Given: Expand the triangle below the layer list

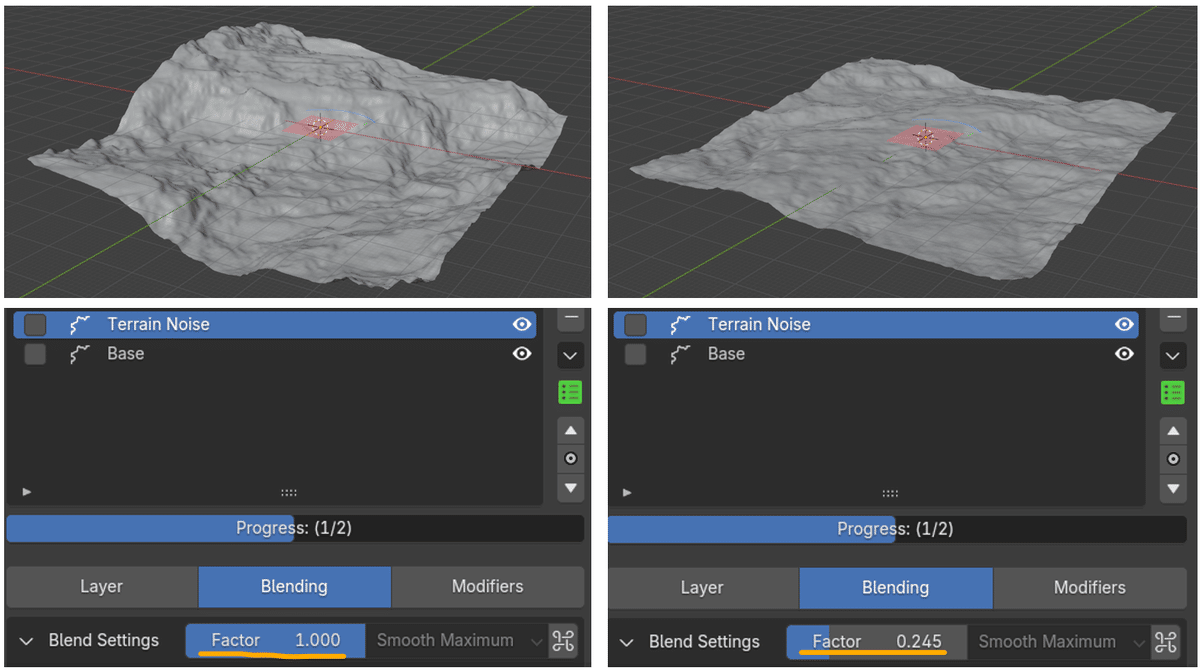Looking at the screenshot, I should 26,491.
